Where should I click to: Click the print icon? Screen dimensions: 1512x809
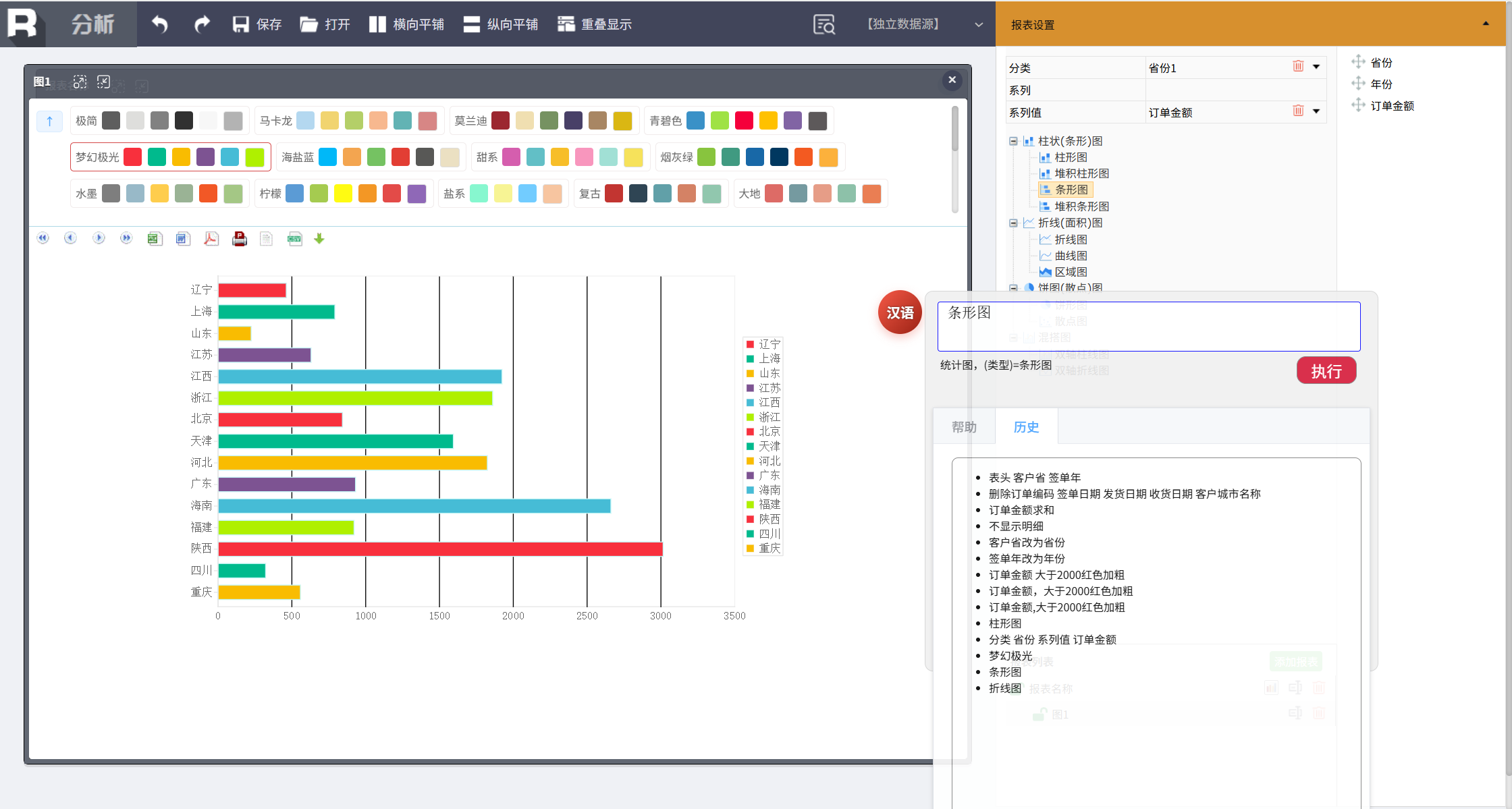(239, 239)
